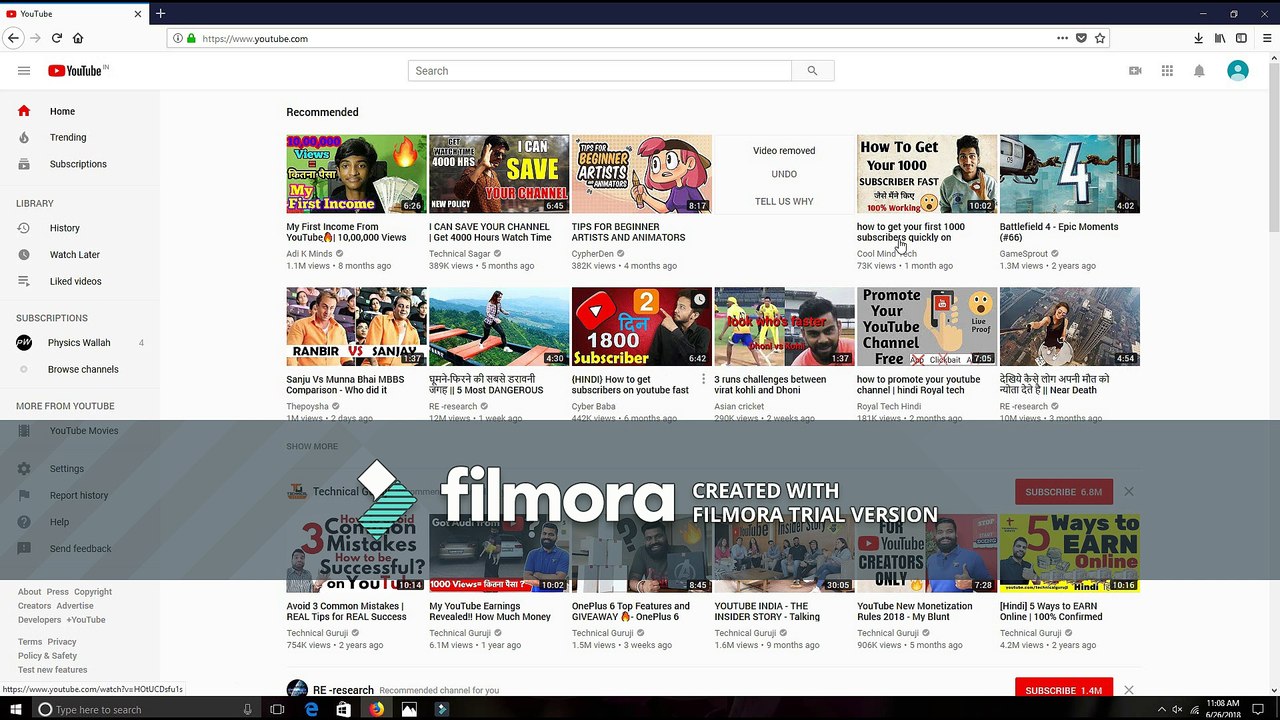Open the Microsoft Store taskbar icon
The image size is (1280, 720).
[x=343, y=709]
